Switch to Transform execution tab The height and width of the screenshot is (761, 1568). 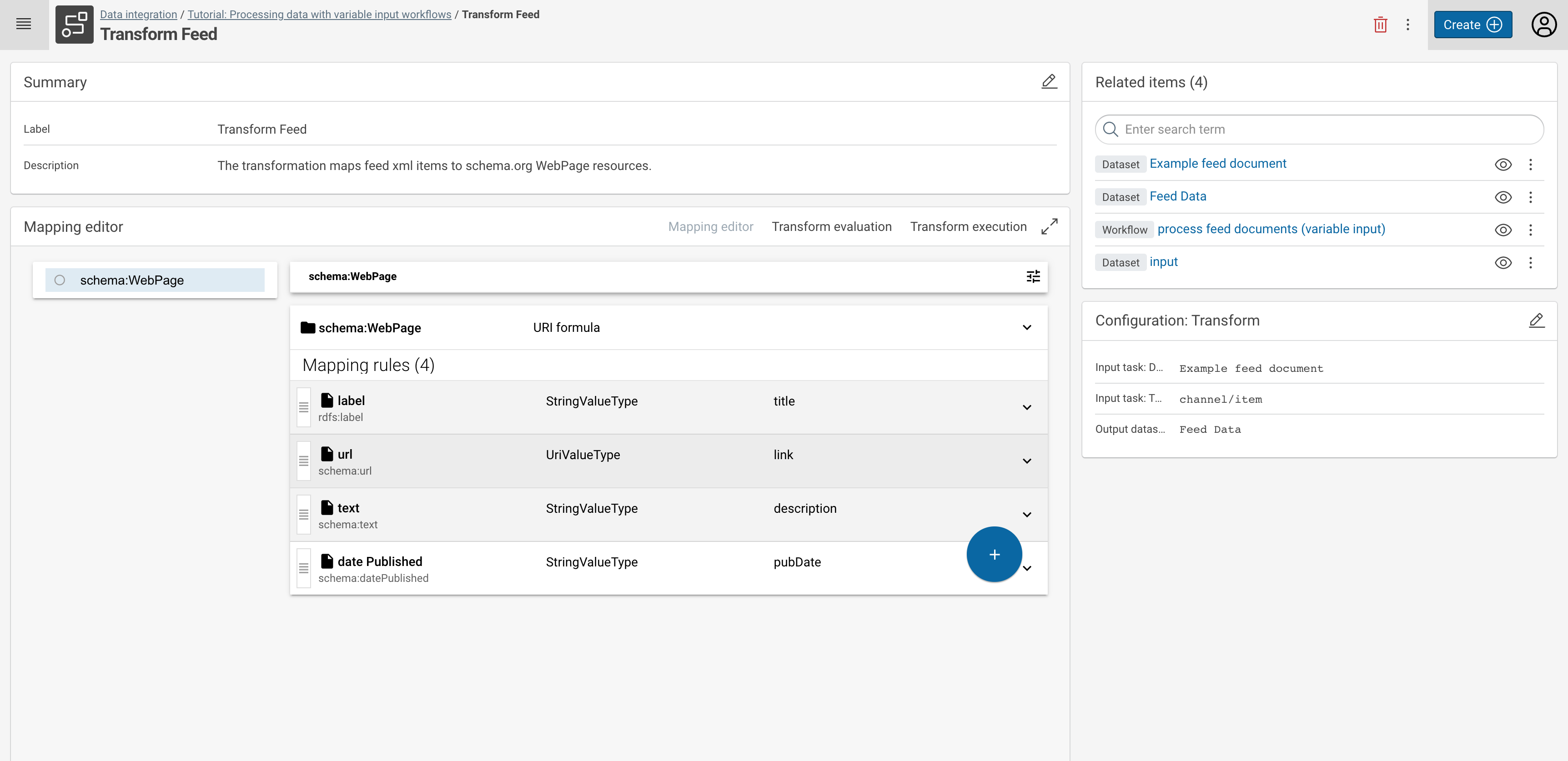pos(968,226)
